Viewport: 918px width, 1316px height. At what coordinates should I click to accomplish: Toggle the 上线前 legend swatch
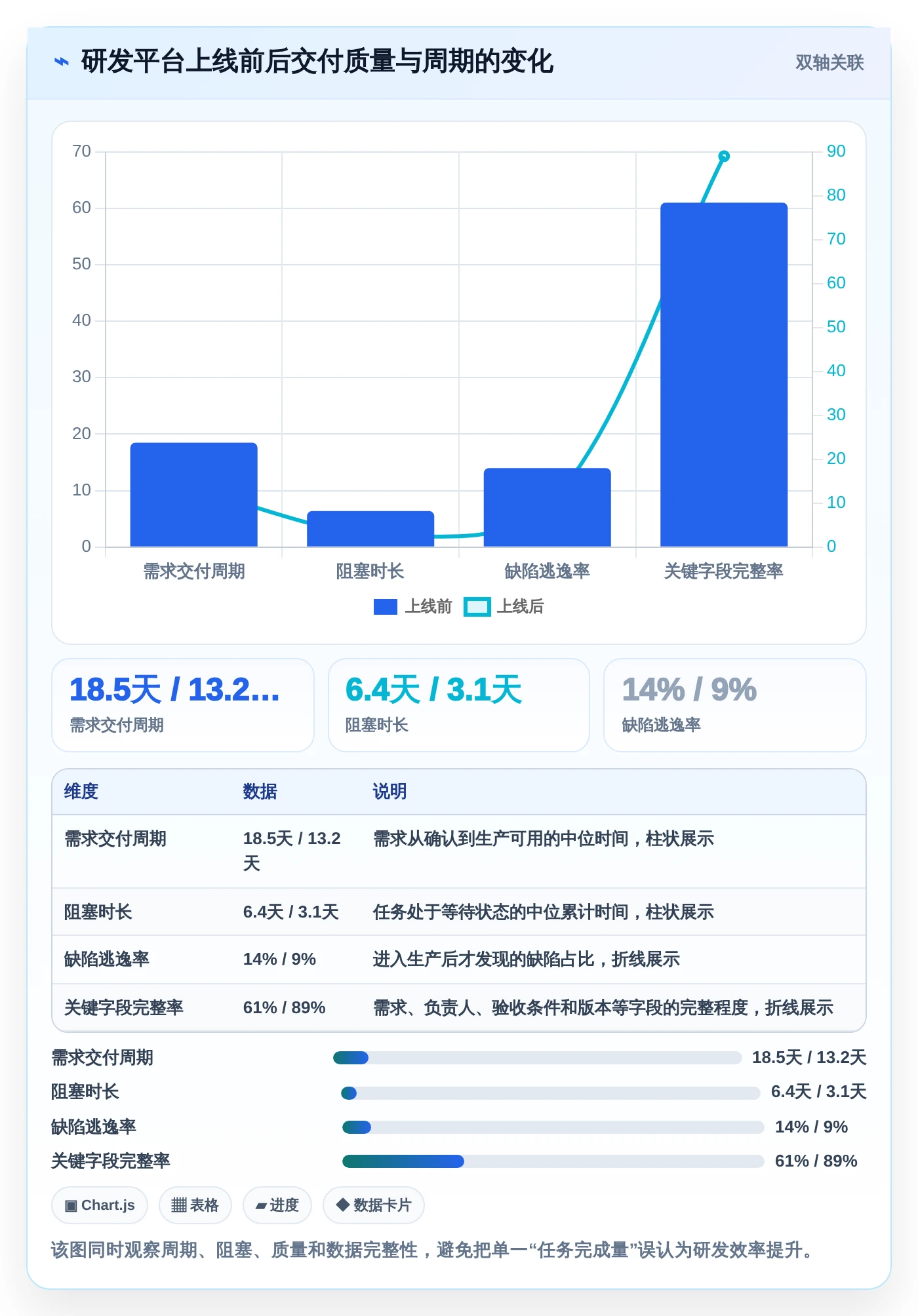(386, 607)
